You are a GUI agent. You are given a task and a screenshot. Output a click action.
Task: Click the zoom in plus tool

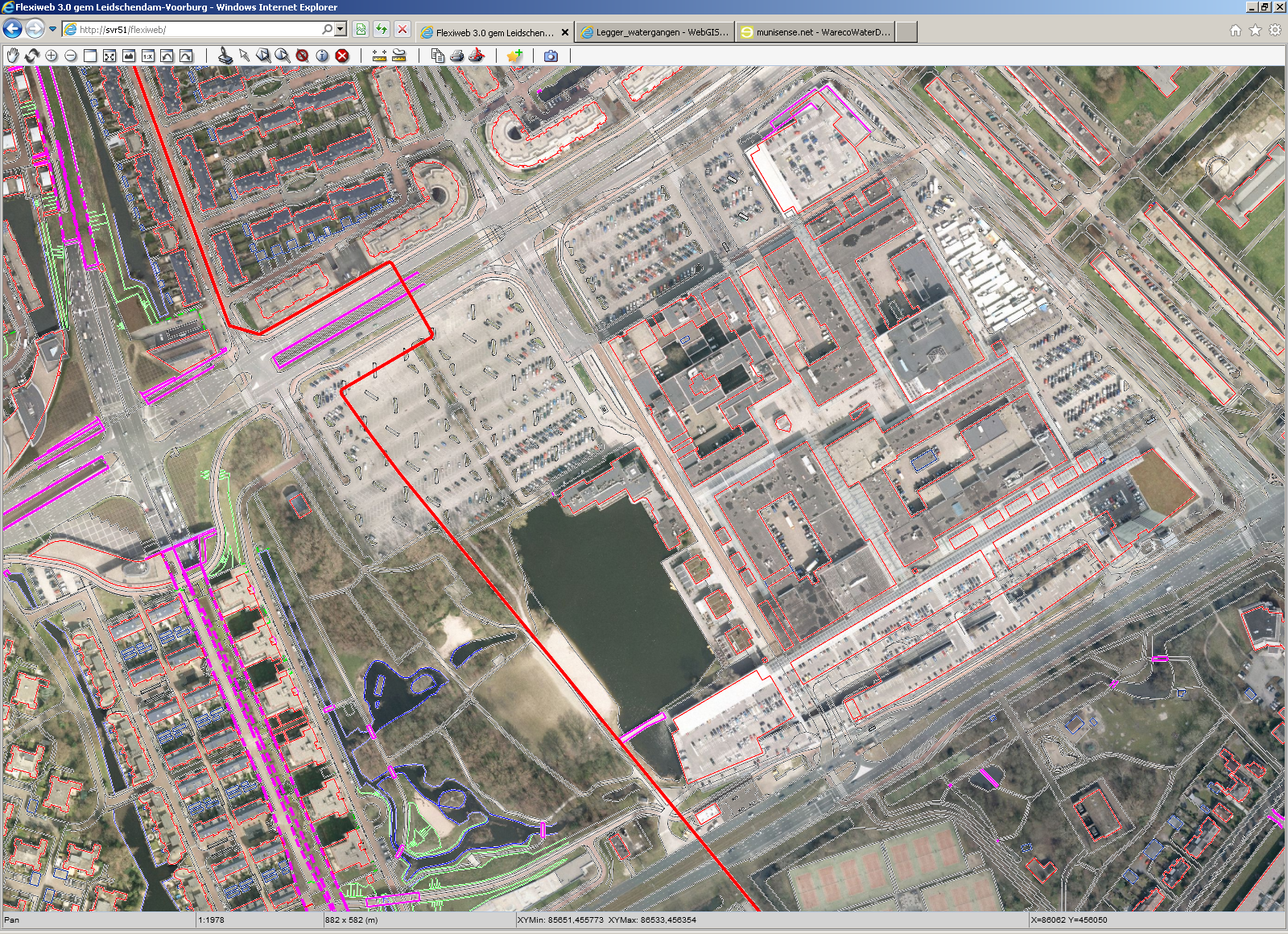52,56
